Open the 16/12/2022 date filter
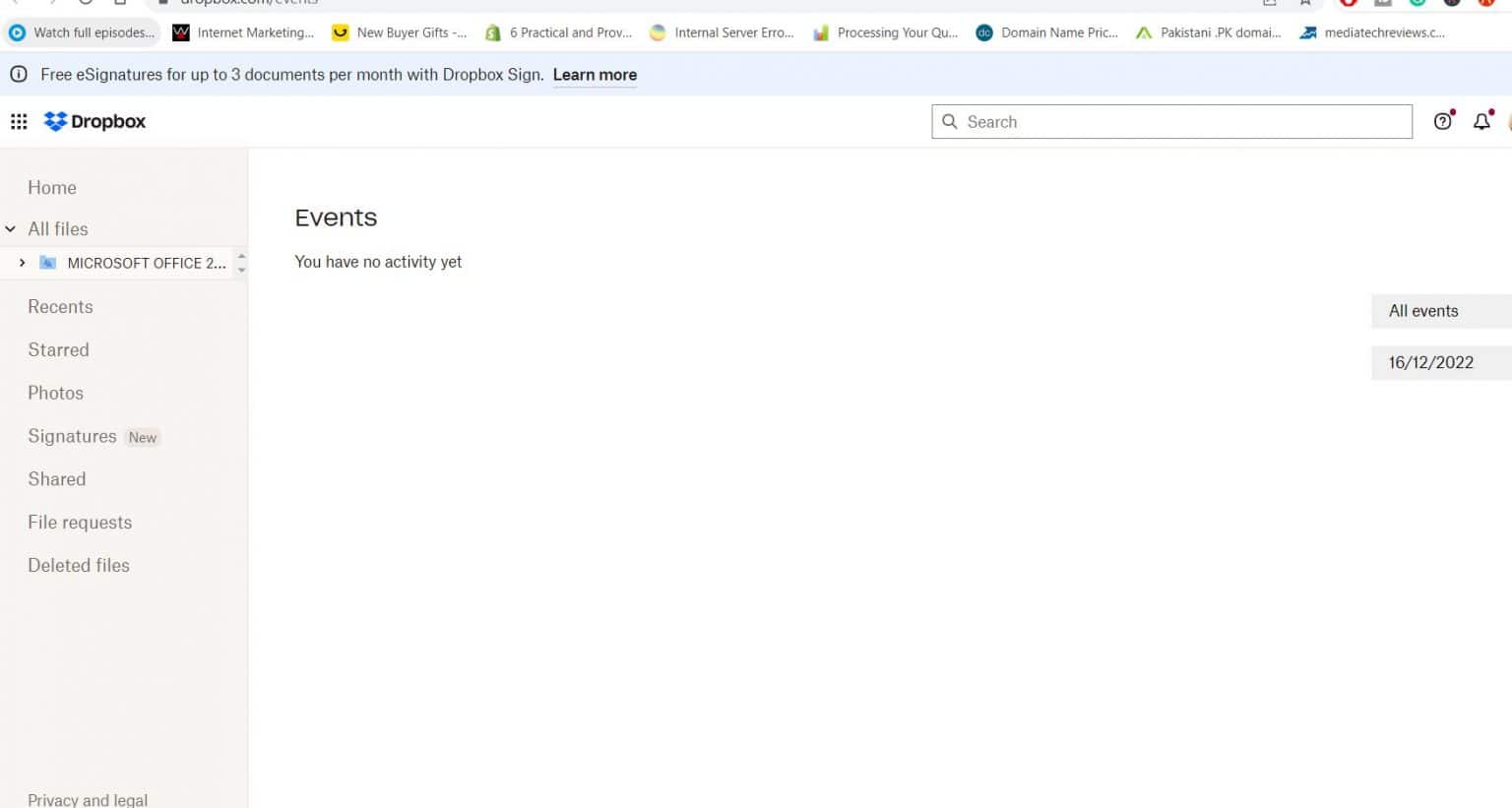This screenshot has height=808, width=1512. tap(1429, 362)
